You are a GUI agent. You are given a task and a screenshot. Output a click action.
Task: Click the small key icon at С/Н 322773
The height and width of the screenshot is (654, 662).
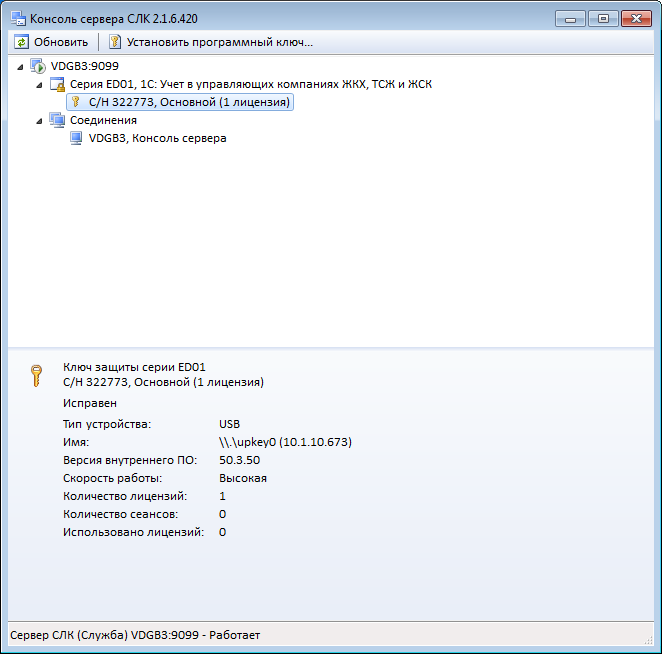[76, 102]
